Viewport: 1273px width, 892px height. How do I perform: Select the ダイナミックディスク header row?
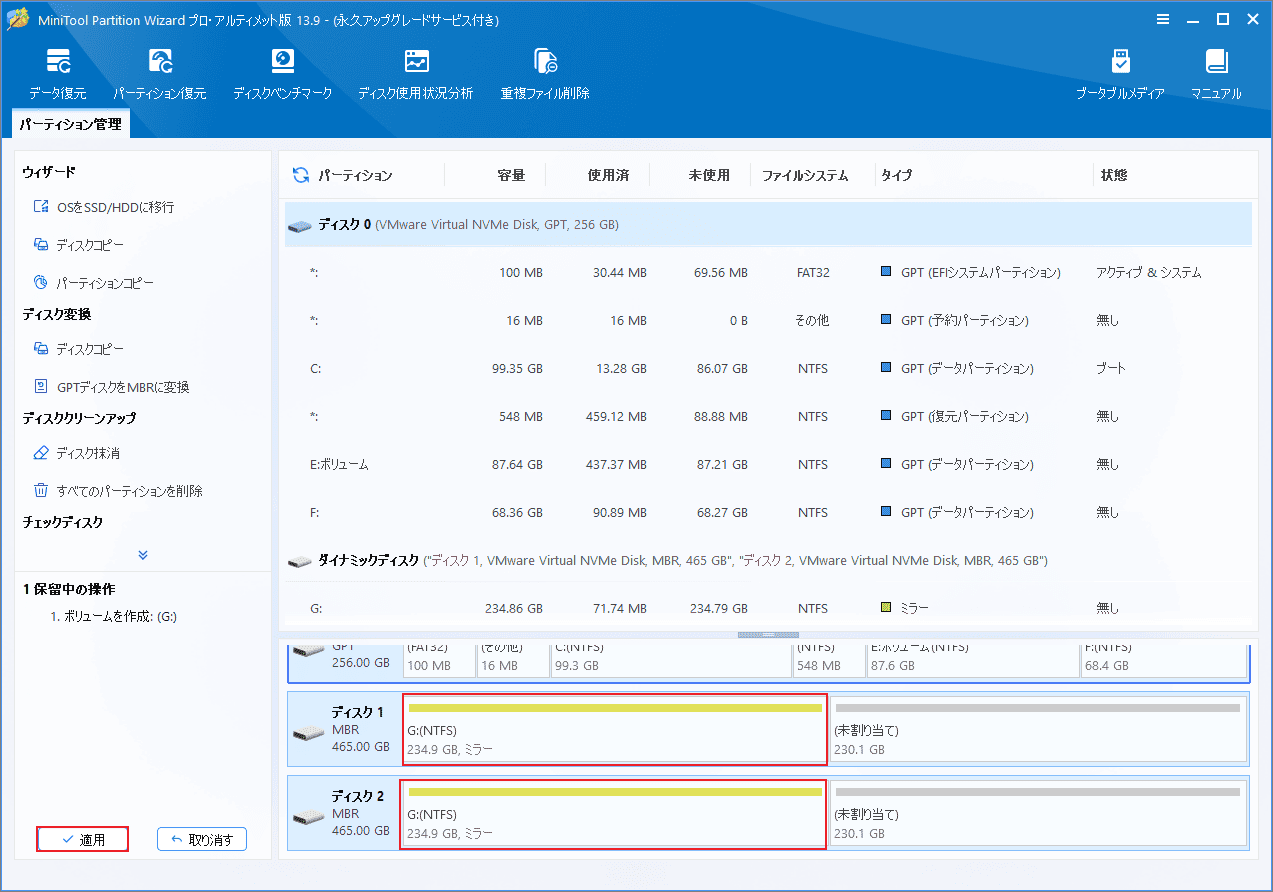(x=768, y=560)
